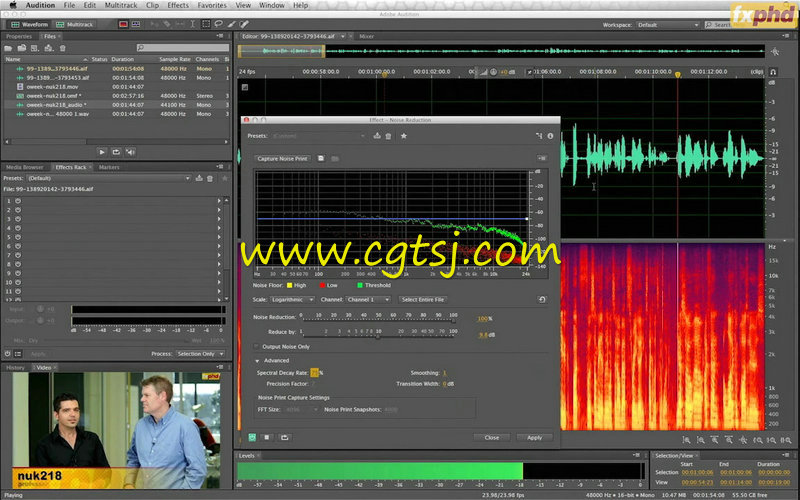The image size is (800, 500).
Task: Open the Workspace Default dropdown
Action: [x=667, y=24]
